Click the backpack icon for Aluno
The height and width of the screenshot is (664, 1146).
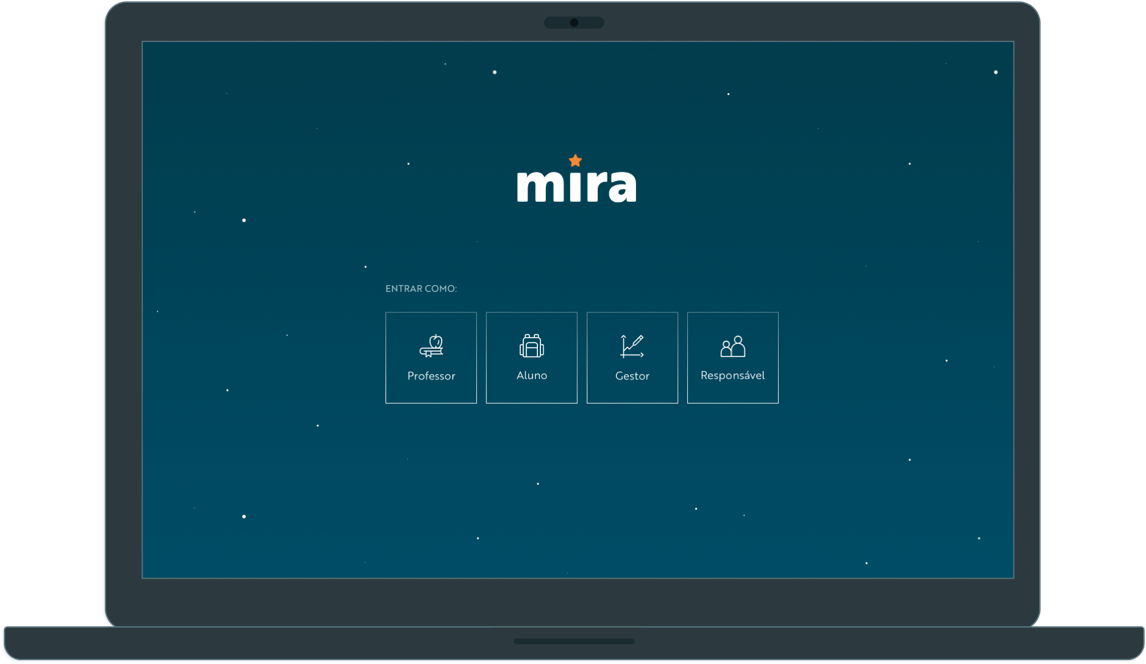[532, 346]
